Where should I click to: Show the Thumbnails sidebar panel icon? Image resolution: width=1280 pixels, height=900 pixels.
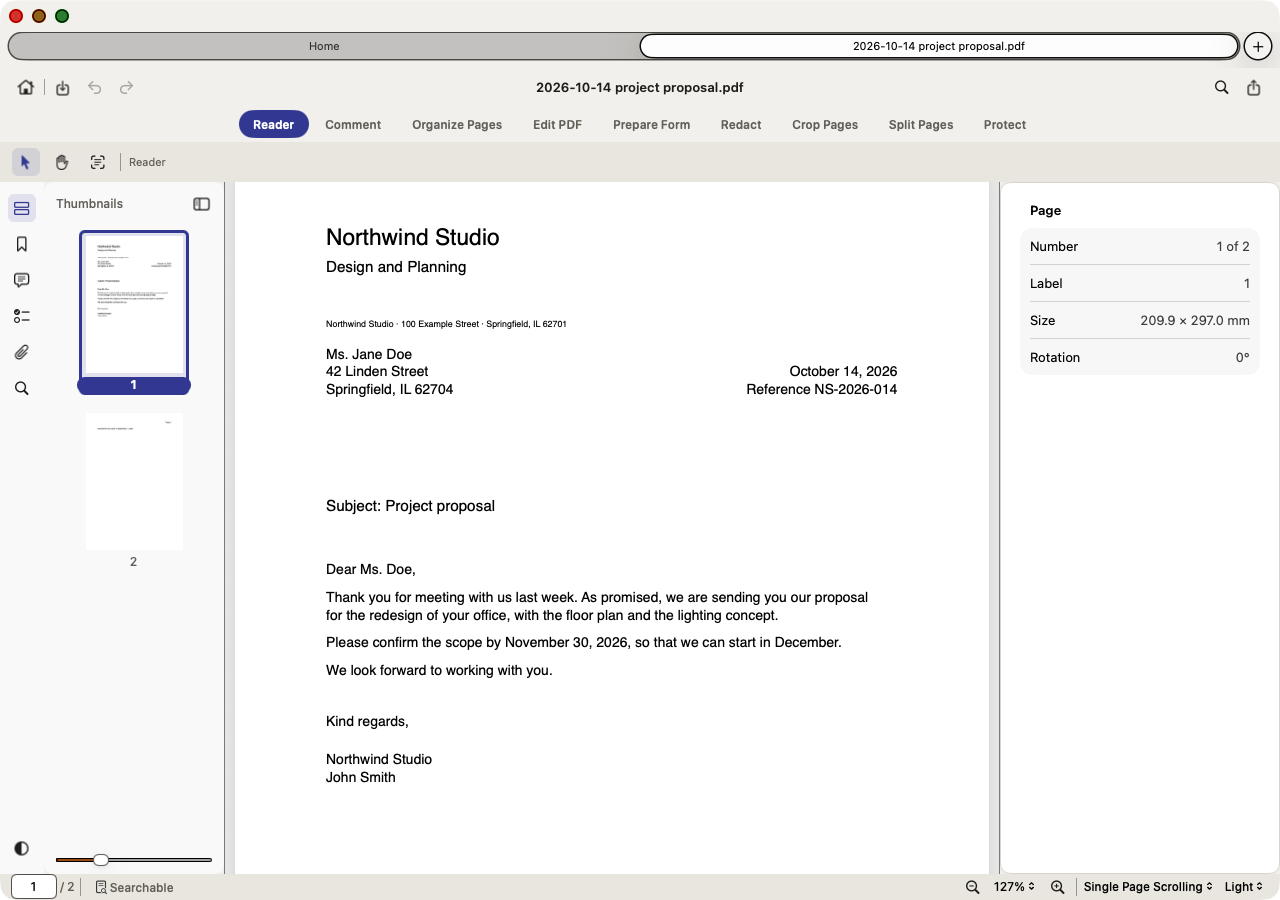(22, 208)
